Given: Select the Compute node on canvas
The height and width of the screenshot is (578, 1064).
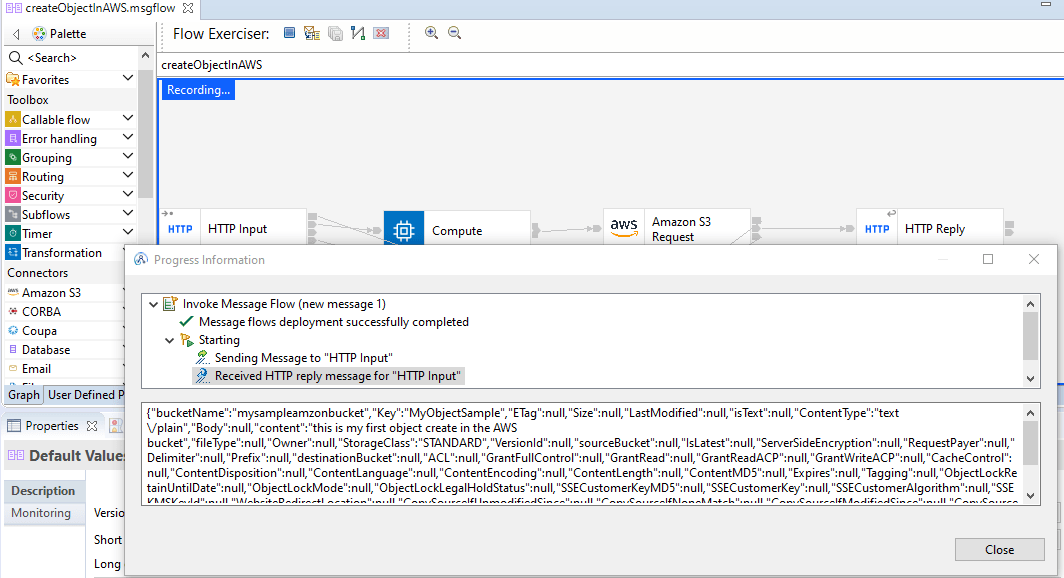Looking at the screenshot, I should [x=460, y=230].
